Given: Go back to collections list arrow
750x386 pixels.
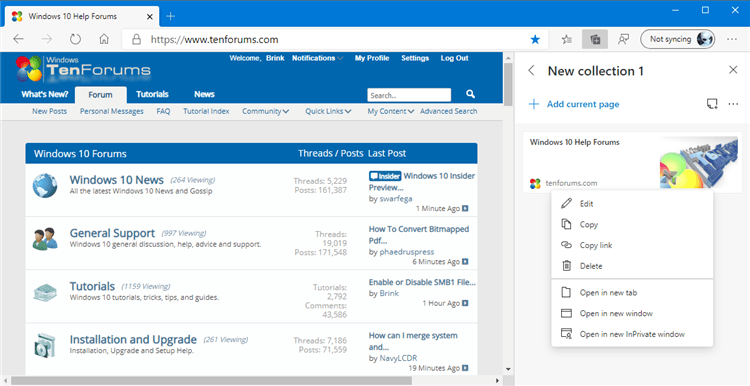Looking at the screenshot, I should coord(531,71).
